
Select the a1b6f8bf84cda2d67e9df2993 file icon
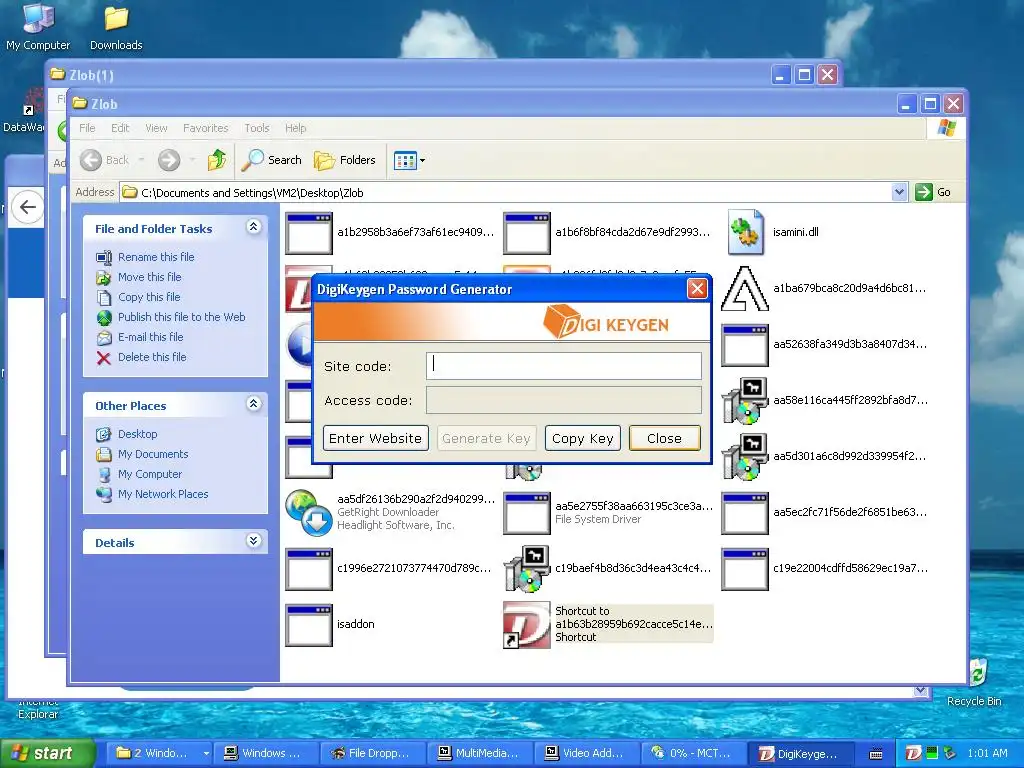(527, 233)
